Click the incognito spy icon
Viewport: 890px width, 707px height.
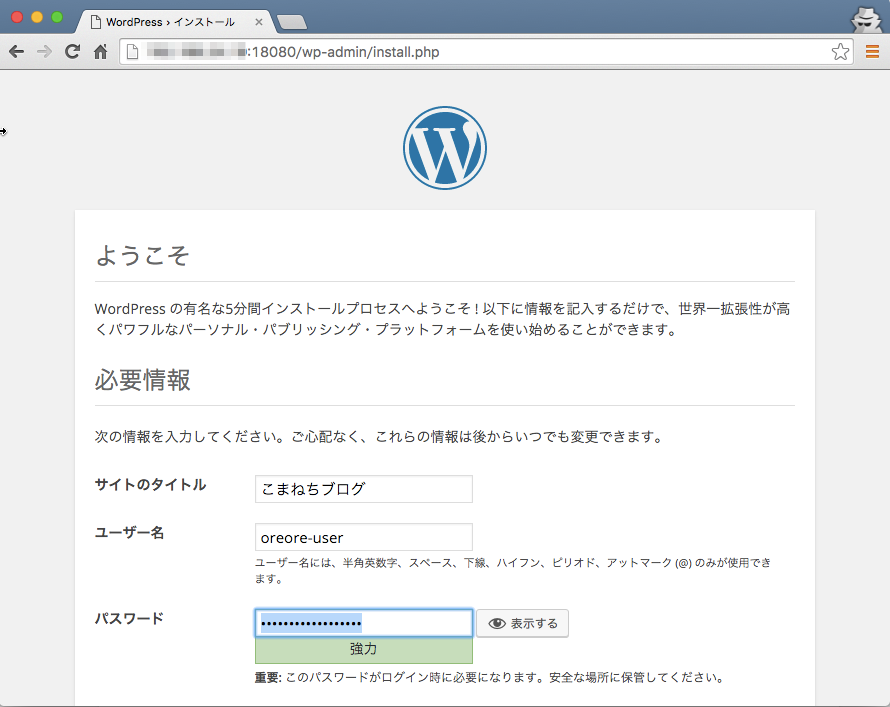point(866,19)
